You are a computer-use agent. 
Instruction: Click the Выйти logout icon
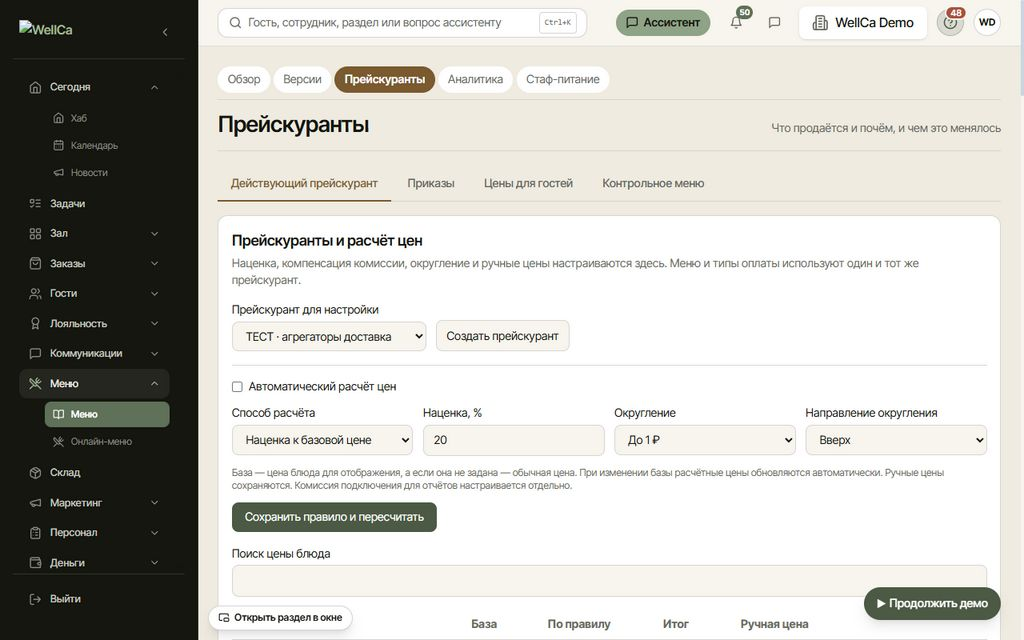click(x=35, y=599)
